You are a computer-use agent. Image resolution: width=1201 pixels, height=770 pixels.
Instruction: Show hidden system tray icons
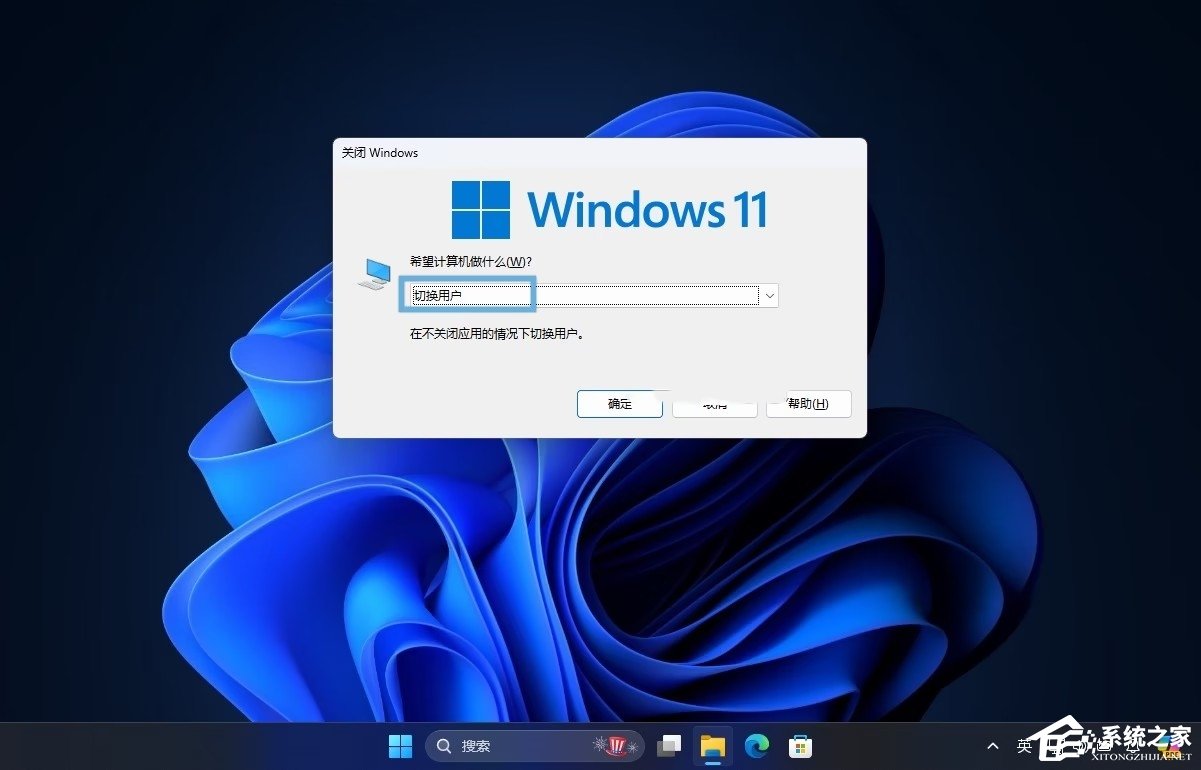pos(992,746)
